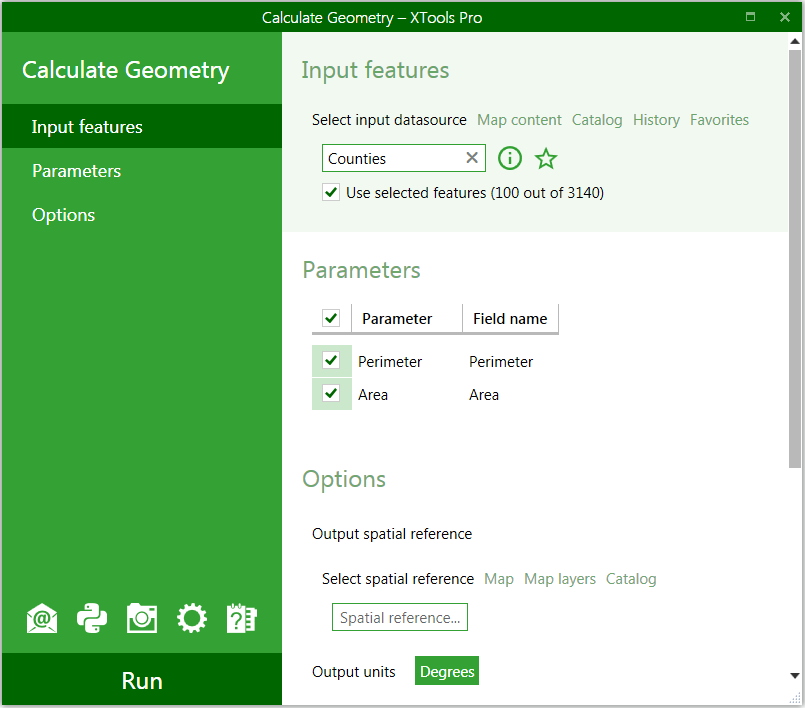Screen dimensions: 805x708
Task: Go to Input features section in sidebar
Action: coord(142,126)
